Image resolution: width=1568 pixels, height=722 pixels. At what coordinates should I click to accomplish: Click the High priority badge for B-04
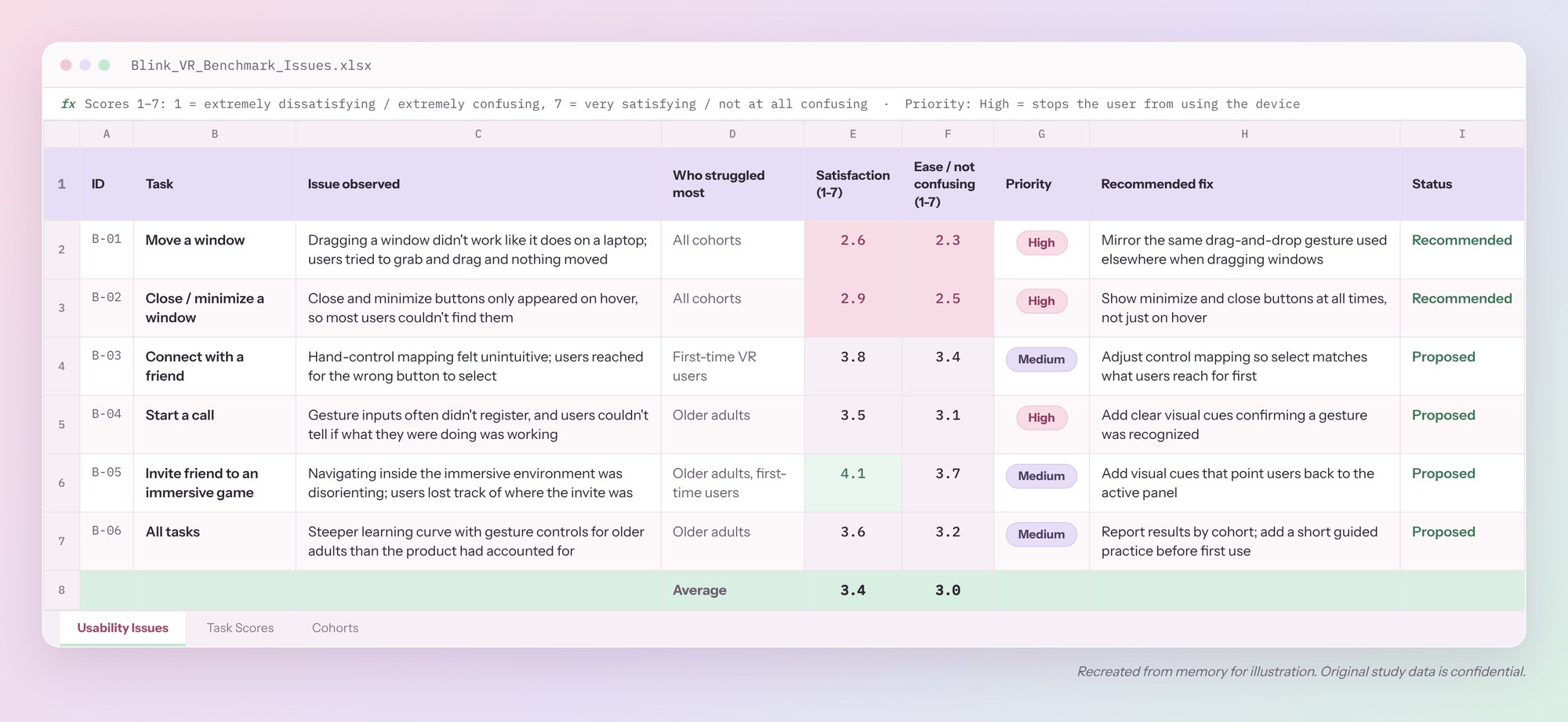[x=1041, y=418]
